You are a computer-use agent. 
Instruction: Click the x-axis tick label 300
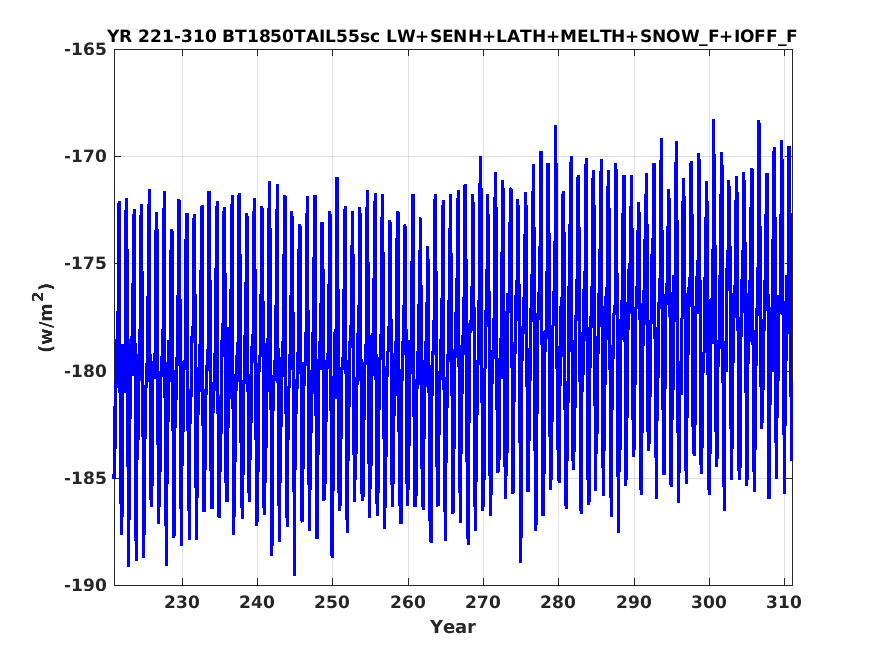pyautogui.click(x=709, y=602)
